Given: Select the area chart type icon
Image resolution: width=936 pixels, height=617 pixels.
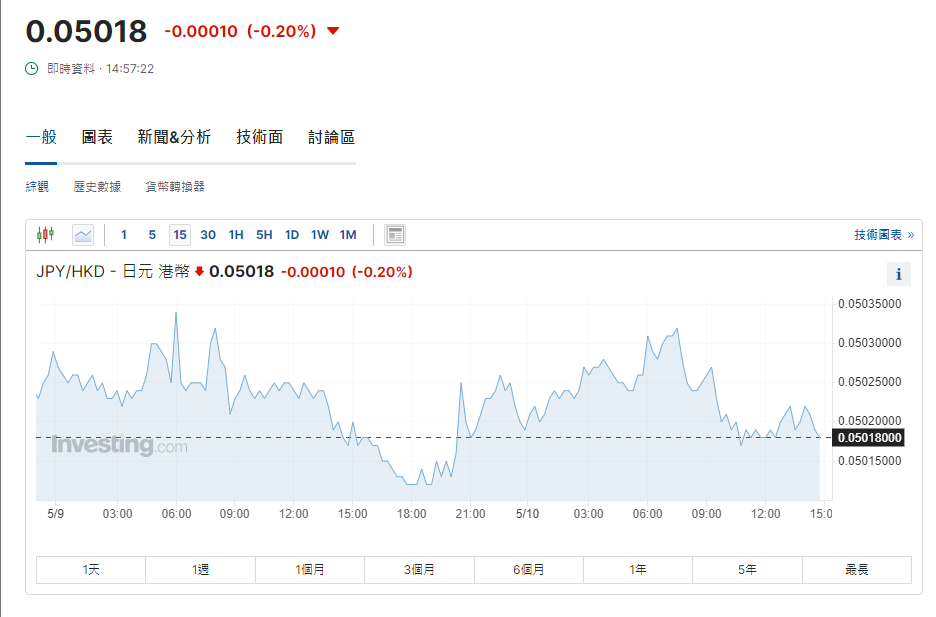Looking at the screenshot, I should click(x=83, y=235).
